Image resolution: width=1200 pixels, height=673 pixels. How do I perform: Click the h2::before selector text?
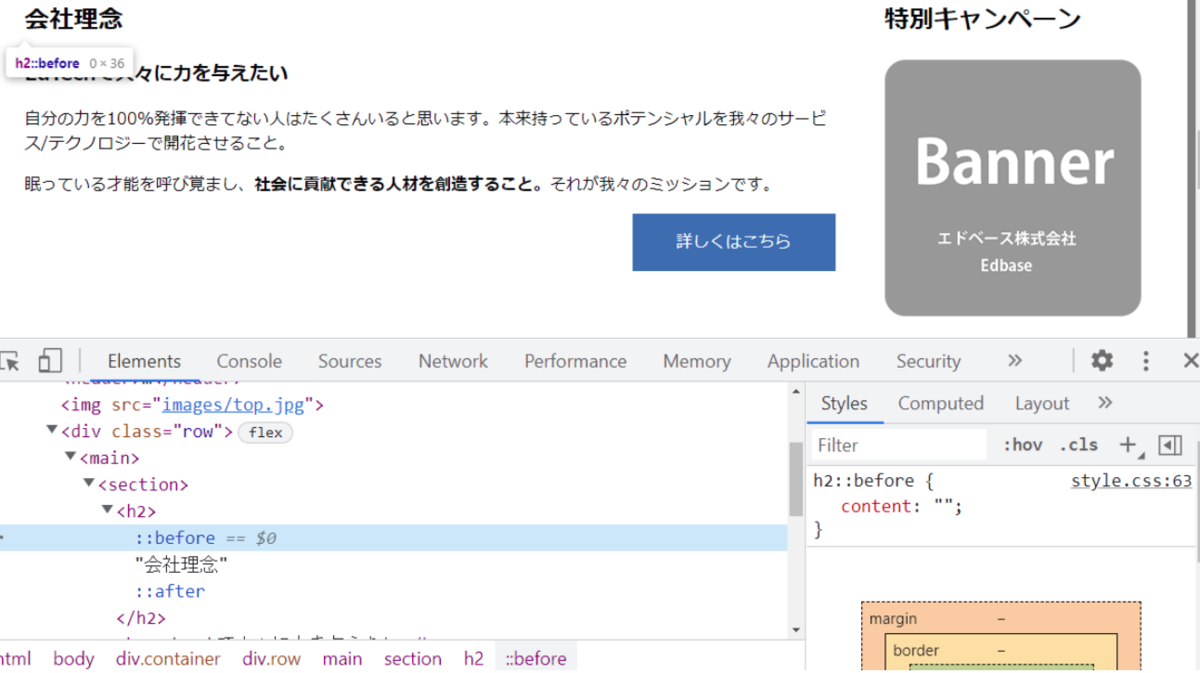click(x=866, y=481)
